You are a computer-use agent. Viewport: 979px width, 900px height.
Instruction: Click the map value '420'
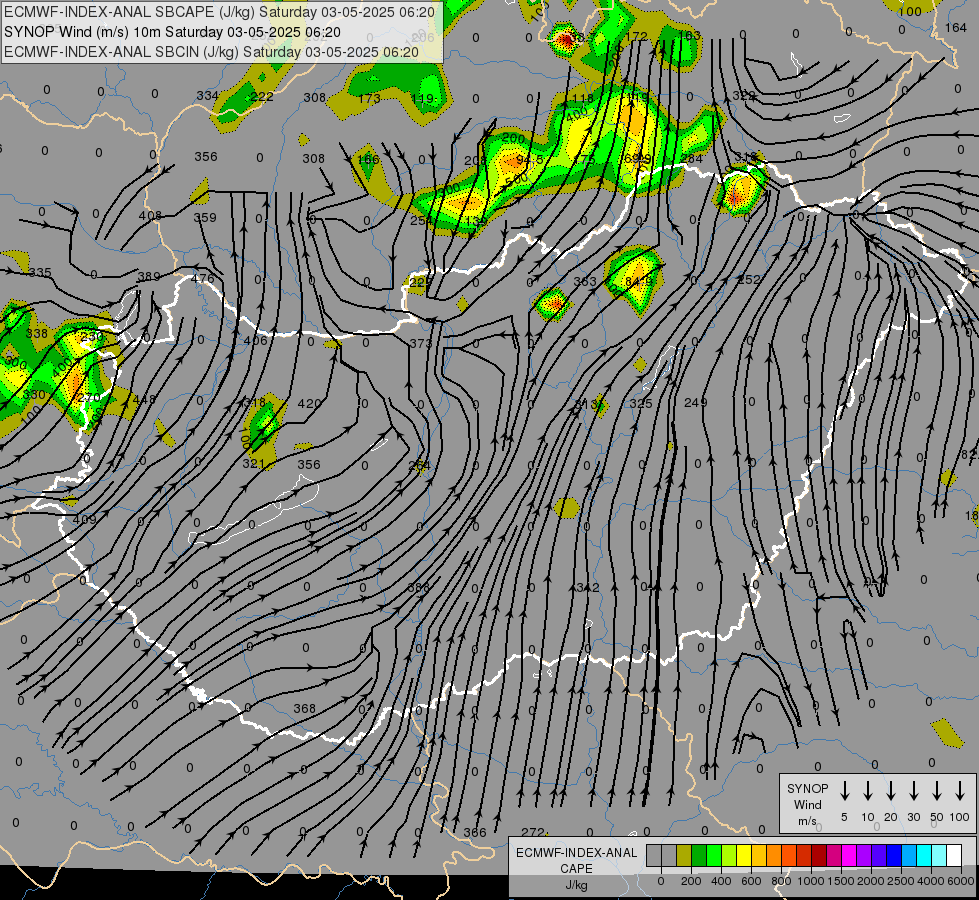tap(309, 403)
